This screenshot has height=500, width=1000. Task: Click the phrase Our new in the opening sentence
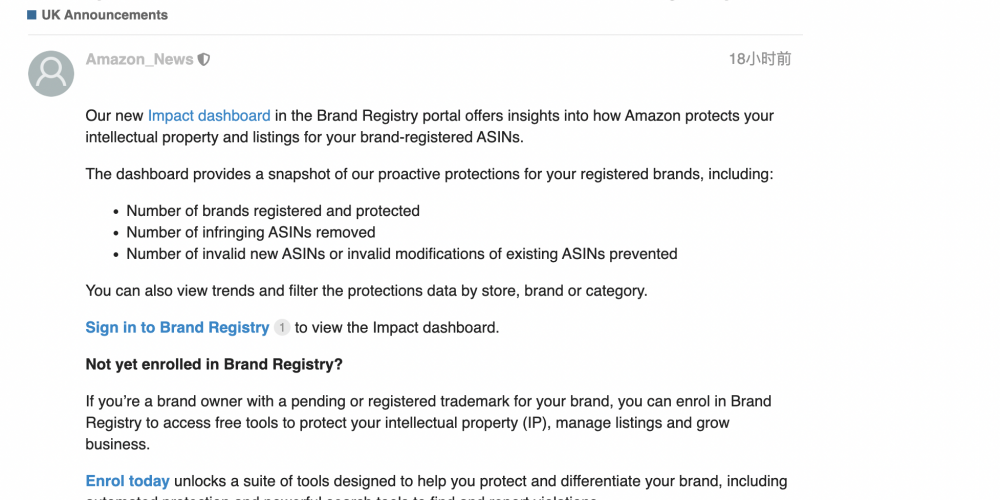pyautogui.click(x=115, y=116)
